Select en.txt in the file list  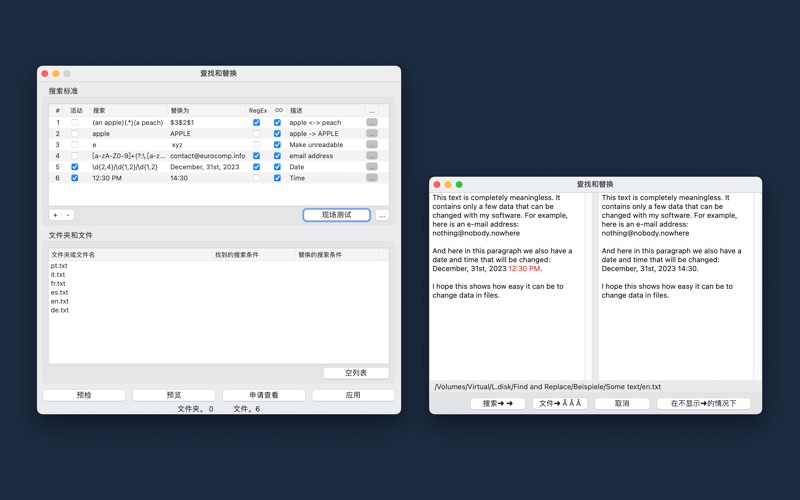[x=60, y=301]
